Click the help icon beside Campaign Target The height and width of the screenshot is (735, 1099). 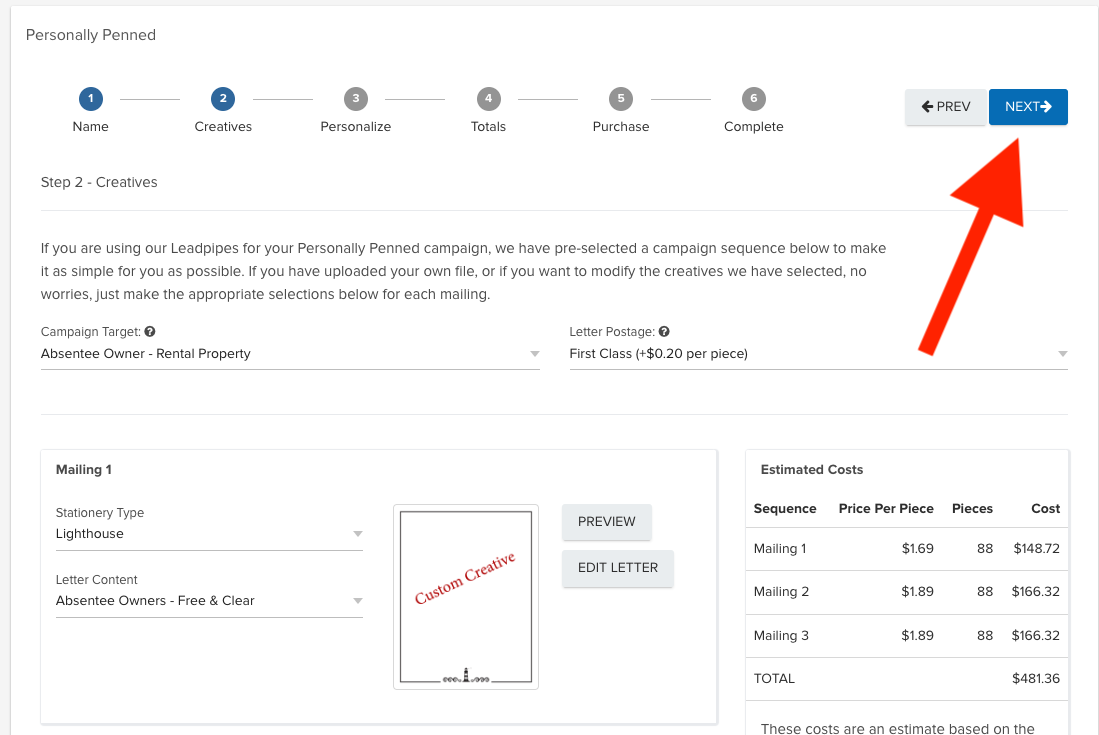pos(150,331)
